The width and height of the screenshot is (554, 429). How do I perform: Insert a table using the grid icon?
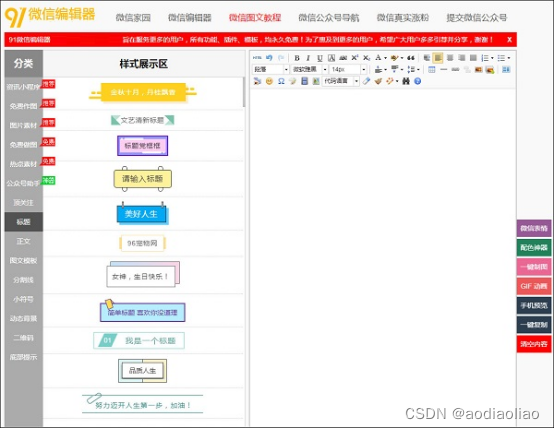[x=432, y=70]
